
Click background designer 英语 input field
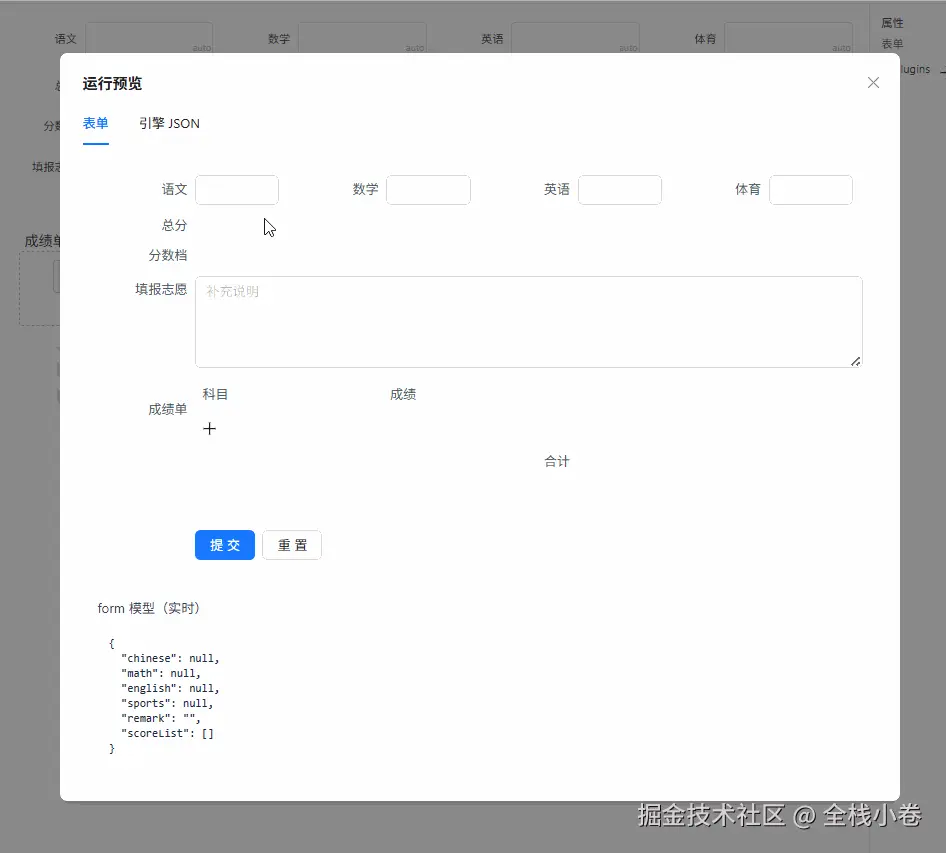[x=575, y=38]
